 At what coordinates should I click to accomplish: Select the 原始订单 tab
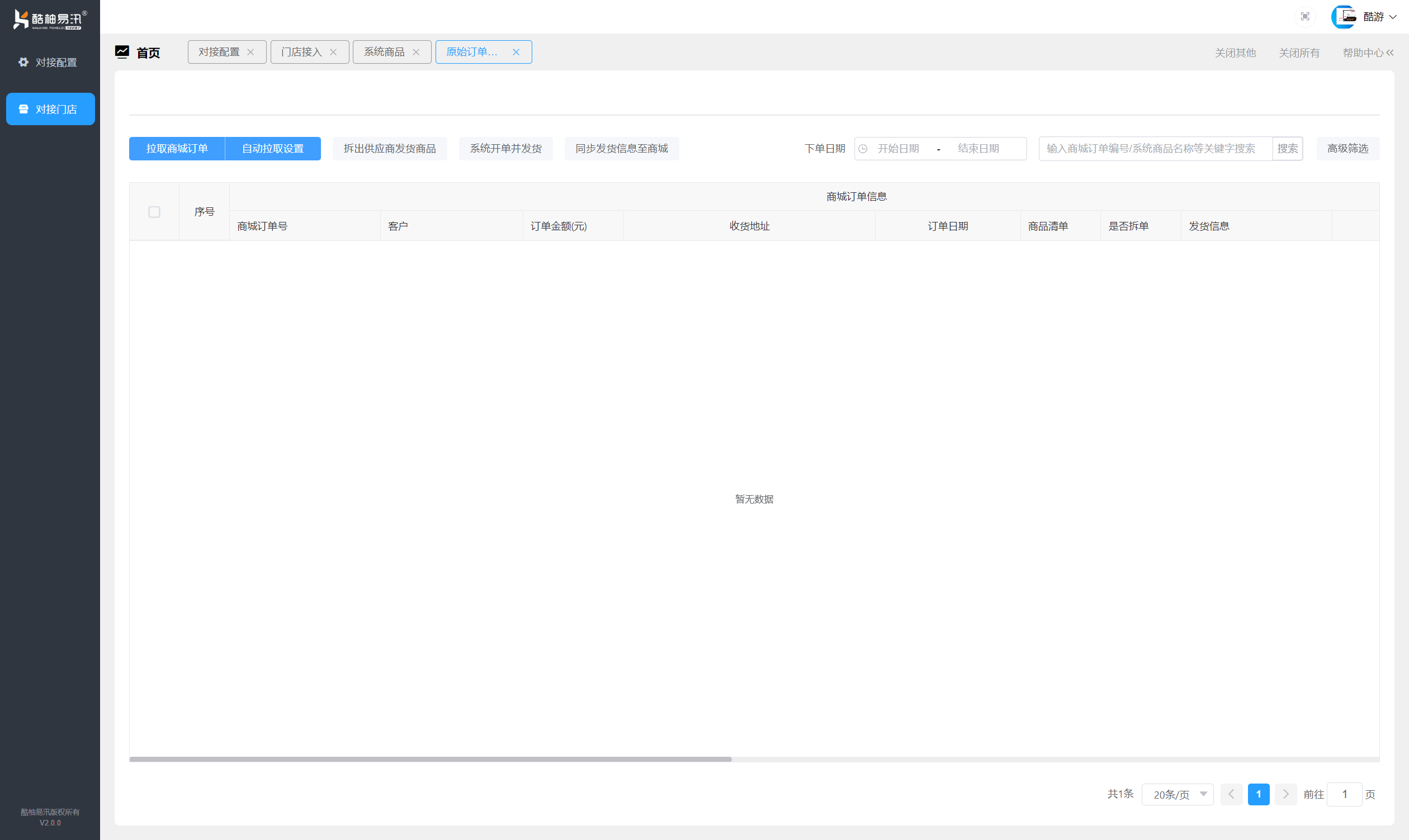pos(472,52)
